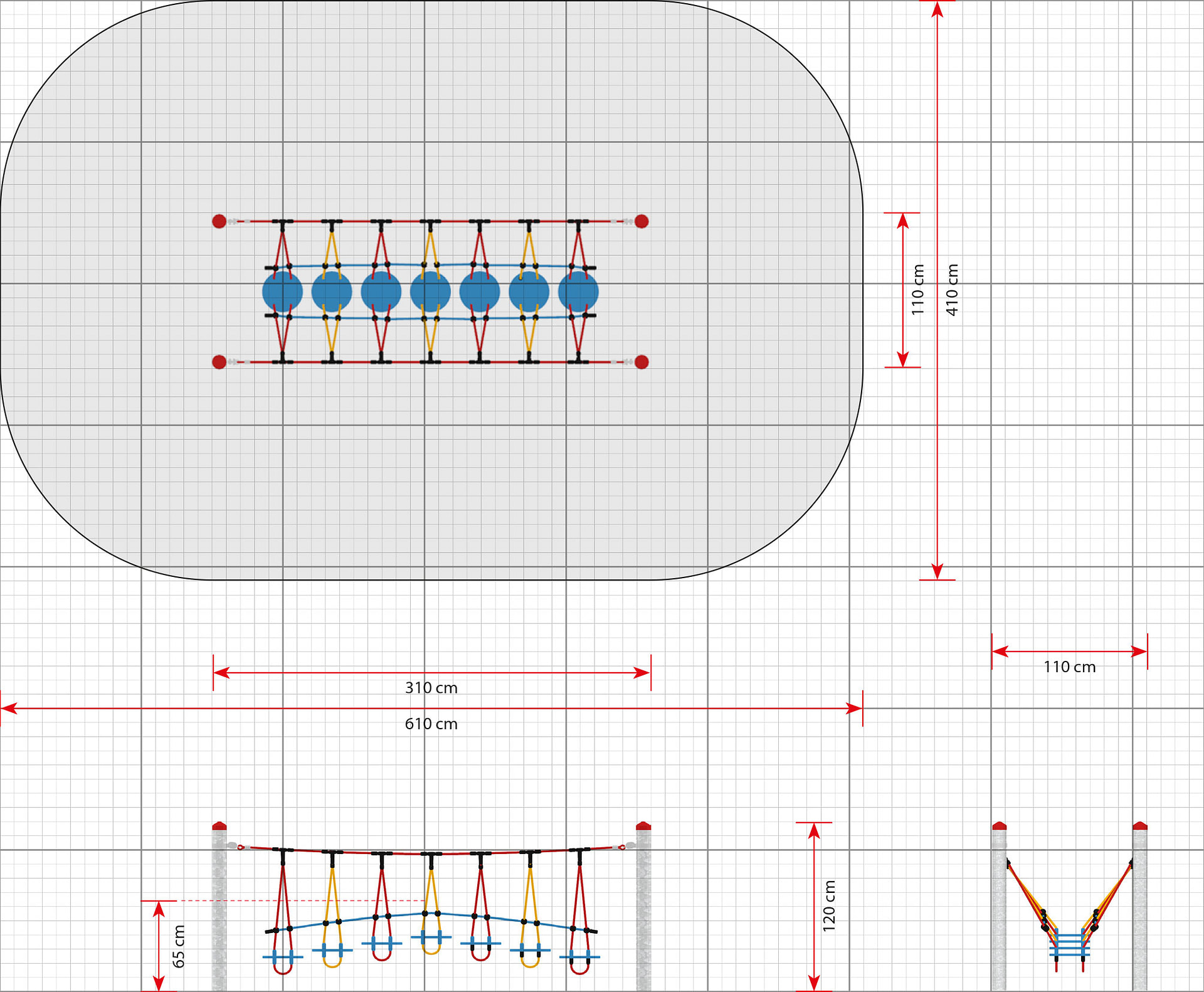
Task: Select the bottom-right red post dot in plan view
Action: (x=642, y=362)
